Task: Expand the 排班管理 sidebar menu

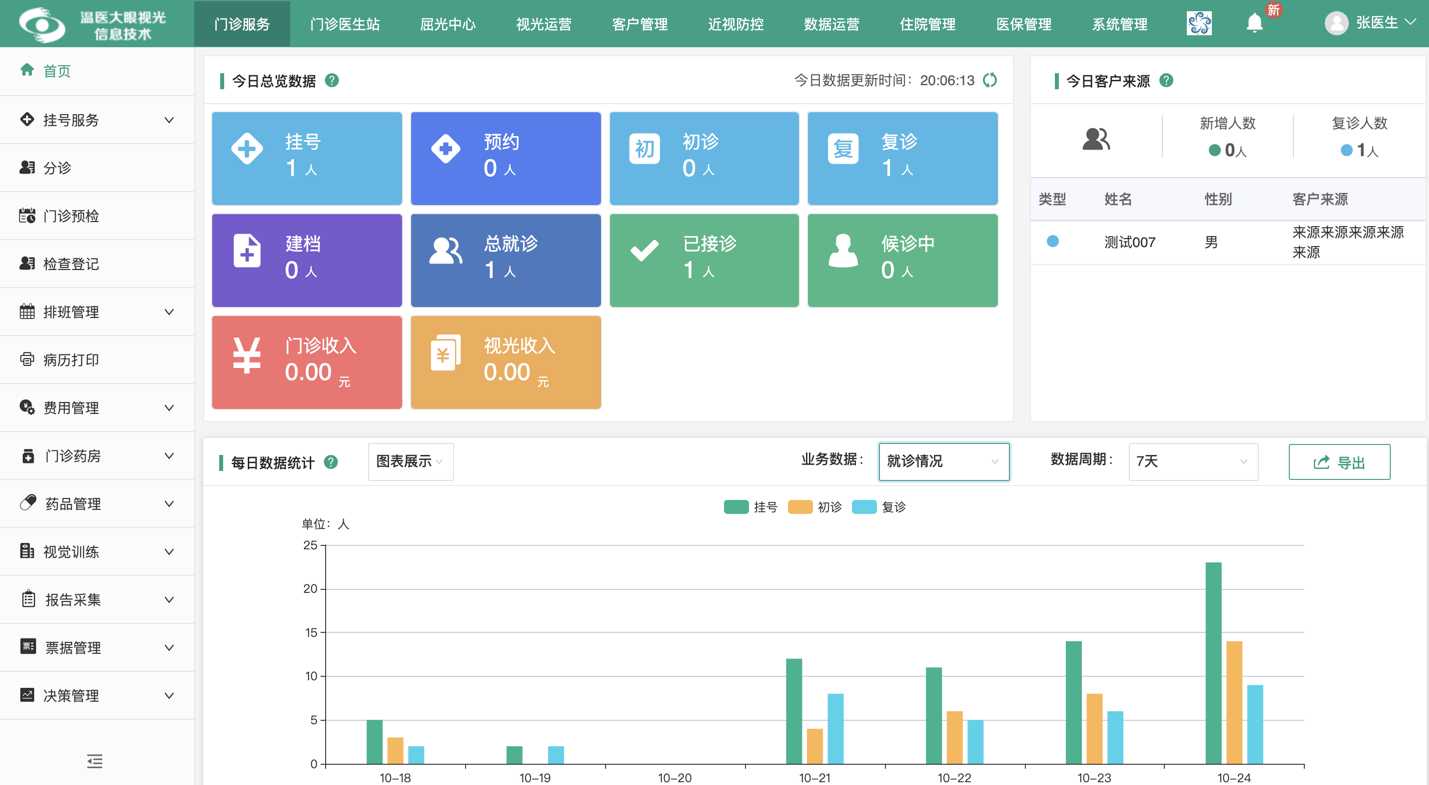Action: tap(97, 311)
